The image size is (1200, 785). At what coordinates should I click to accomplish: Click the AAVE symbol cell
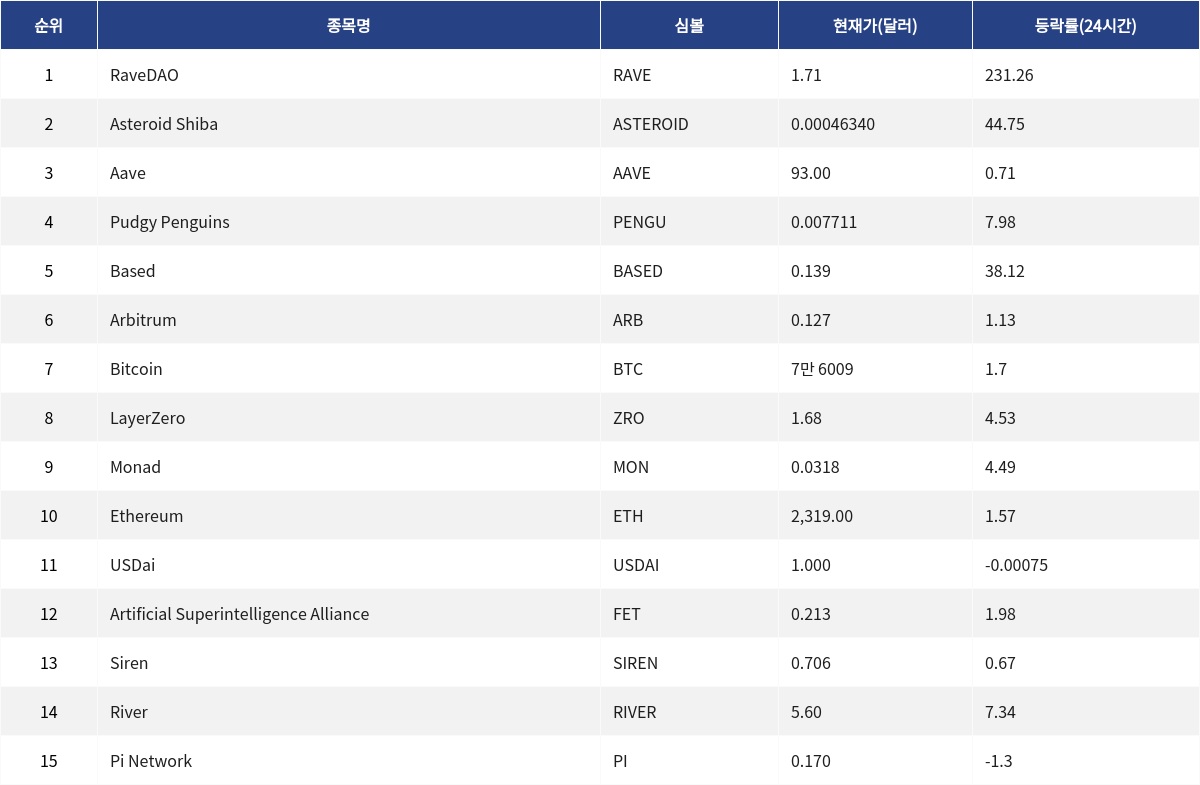click(x=632, y=173)
